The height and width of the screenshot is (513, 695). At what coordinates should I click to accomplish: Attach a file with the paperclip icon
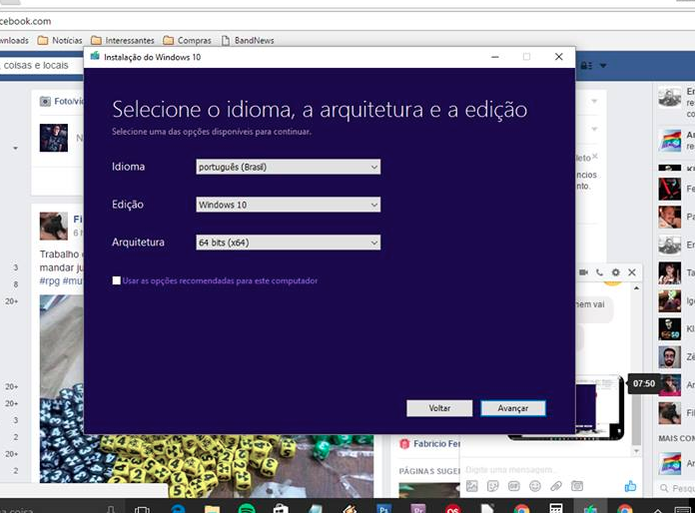(x=556, y=486)
